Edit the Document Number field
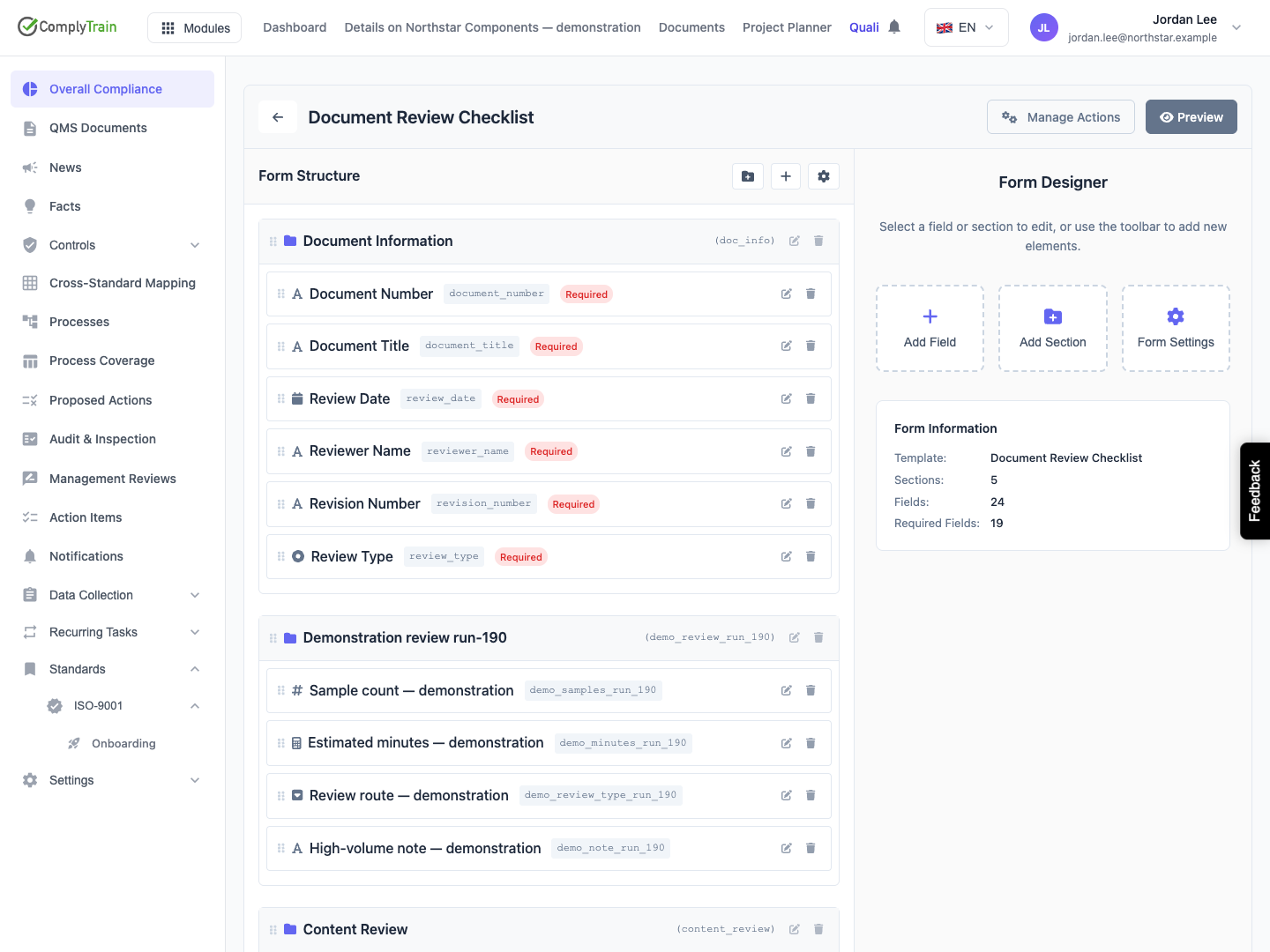Screen dimensions: 1270x952 (787, 294)
